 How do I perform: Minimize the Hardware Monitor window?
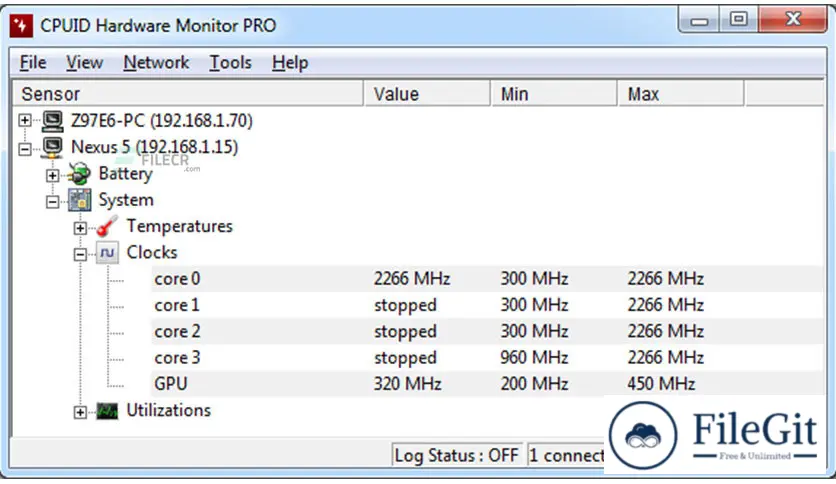(x=699, y=21)
